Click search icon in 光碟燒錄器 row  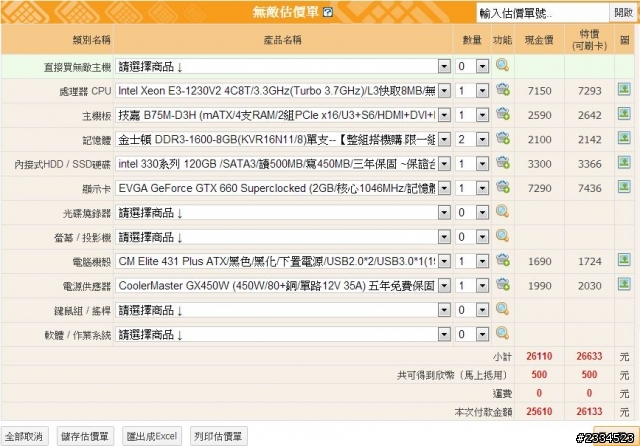click(x=502, y=212)
